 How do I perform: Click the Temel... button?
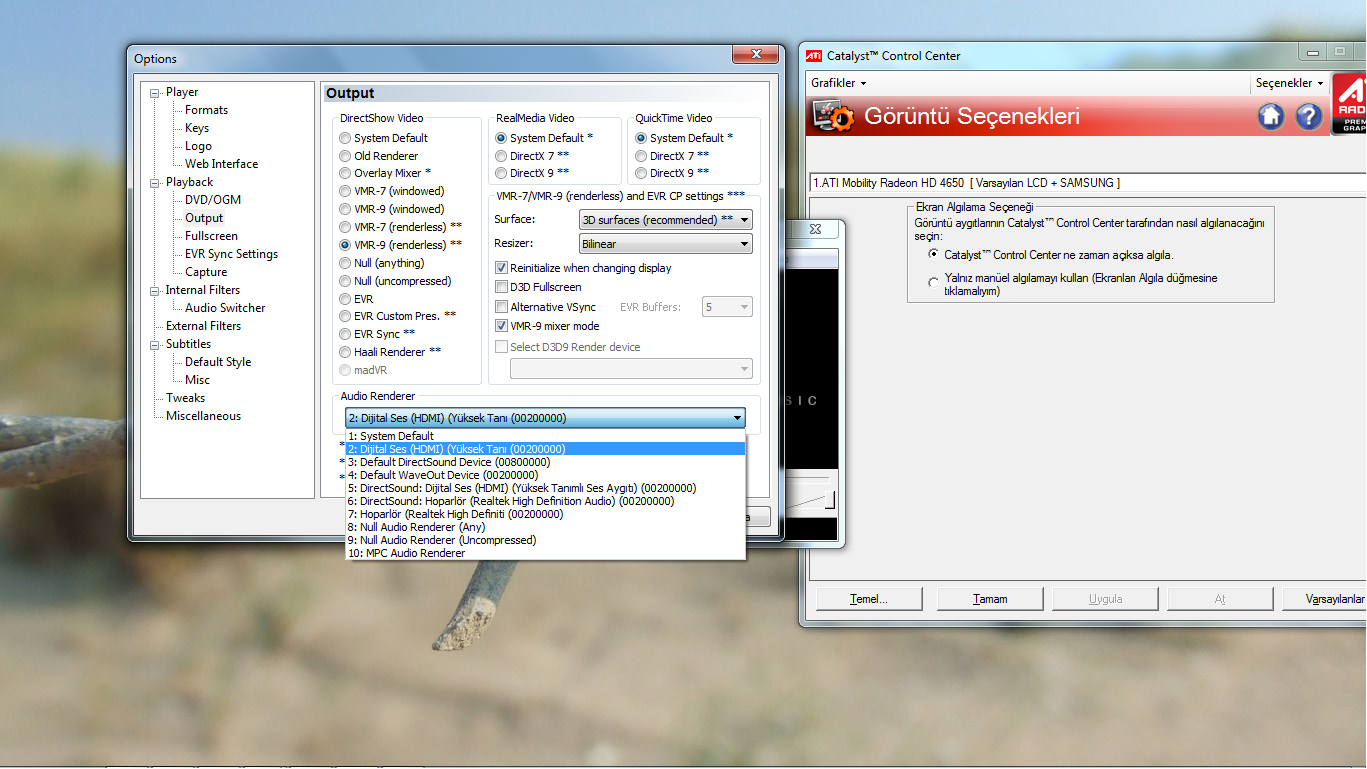click(x=868, y=599)
